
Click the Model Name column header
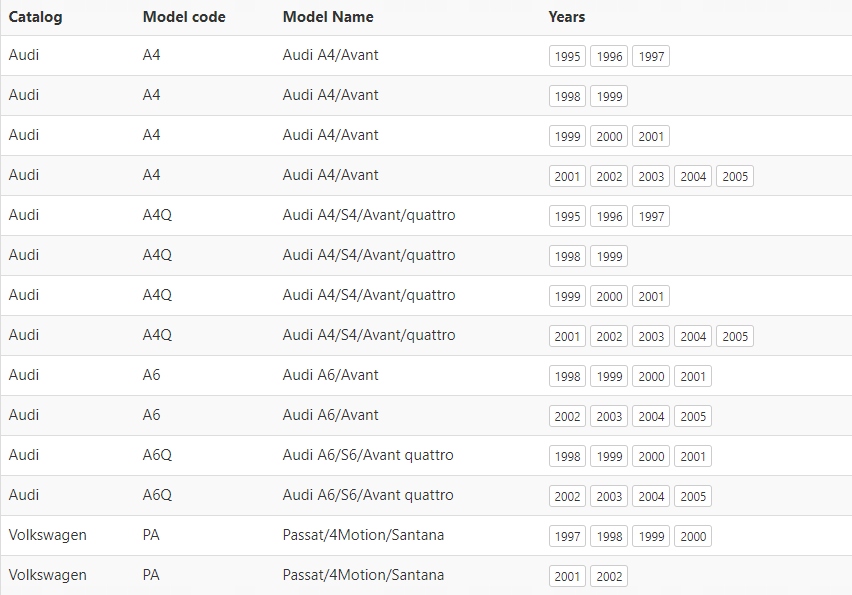pyautogui.click(x=328, y=17)
